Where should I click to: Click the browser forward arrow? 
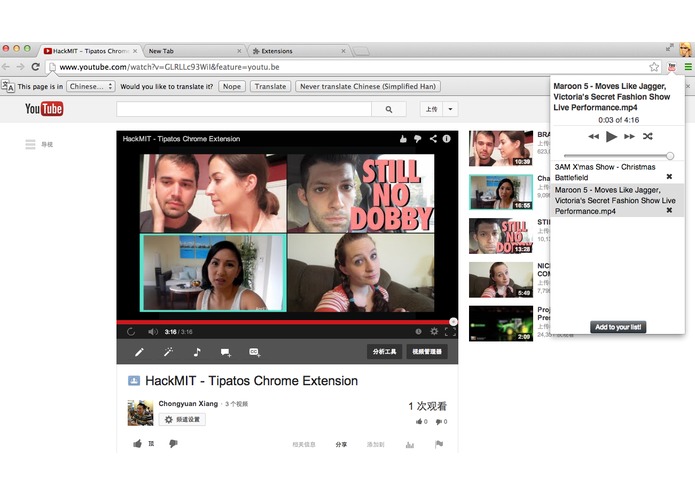tap(20, 67)
